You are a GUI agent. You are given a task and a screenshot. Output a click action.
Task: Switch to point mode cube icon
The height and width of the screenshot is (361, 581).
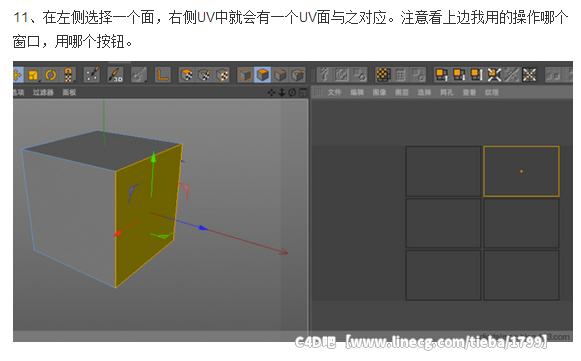[298, 75]
